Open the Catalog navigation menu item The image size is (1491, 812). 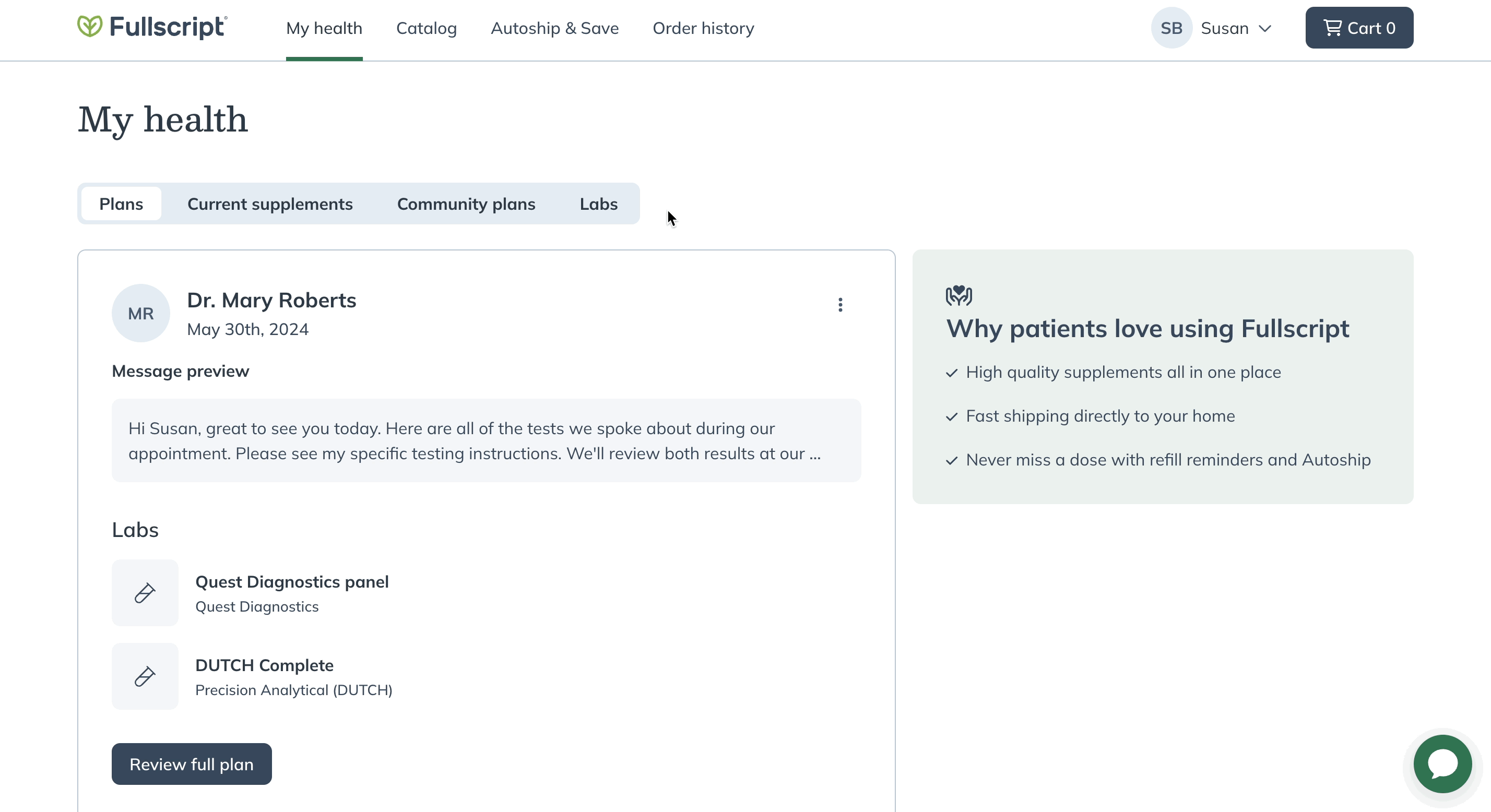[x=426, y=27]
